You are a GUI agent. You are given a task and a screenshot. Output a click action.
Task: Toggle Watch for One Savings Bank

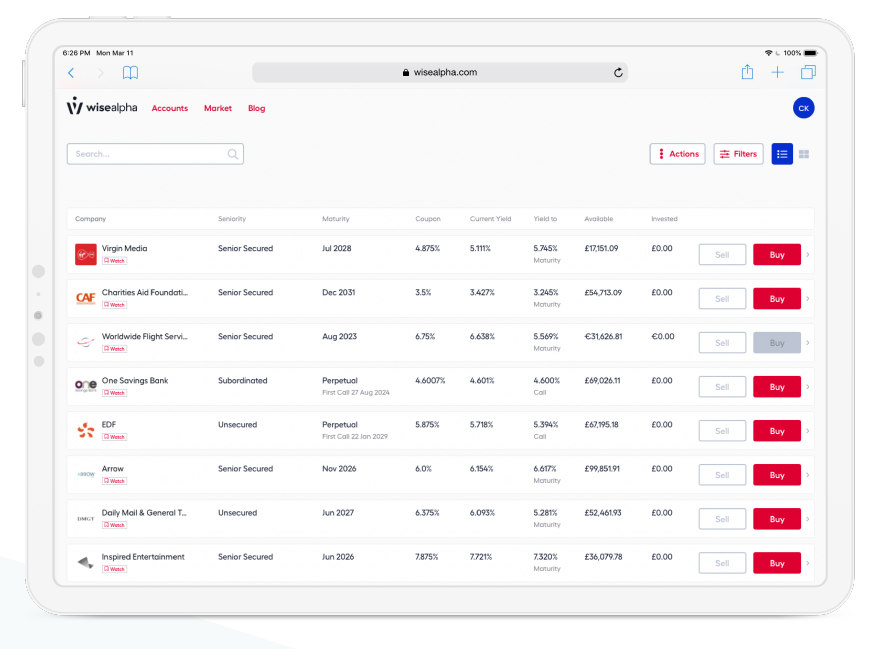click(x=114, y=392)
